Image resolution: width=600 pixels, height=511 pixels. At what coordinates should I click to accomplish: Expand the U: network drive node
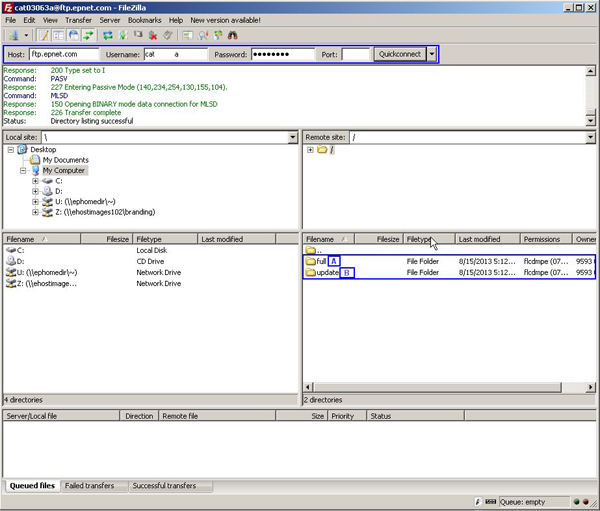[35, 202]
